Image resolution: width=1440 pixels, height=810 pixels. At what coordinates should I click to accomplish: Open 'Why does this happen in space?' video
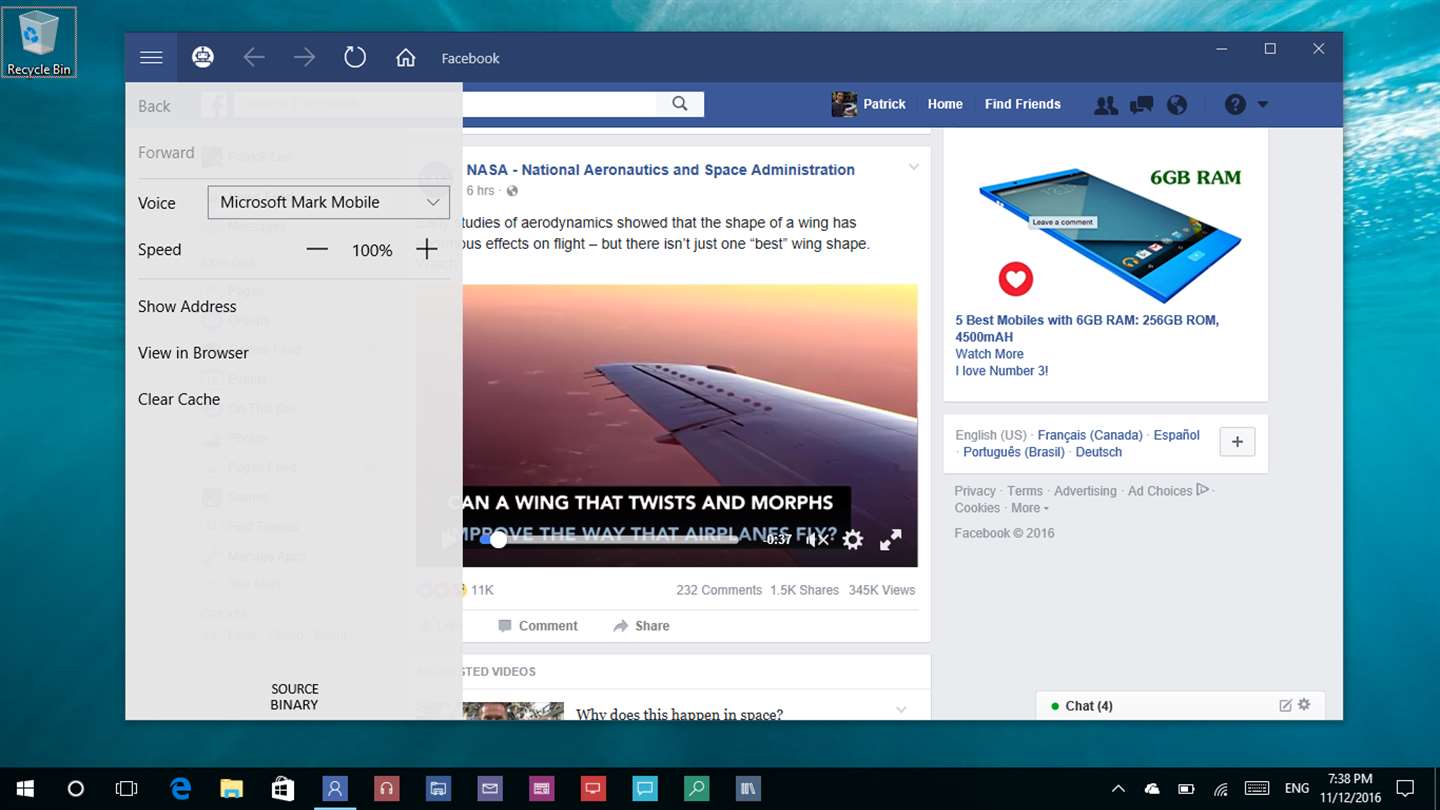pos(679,713)
